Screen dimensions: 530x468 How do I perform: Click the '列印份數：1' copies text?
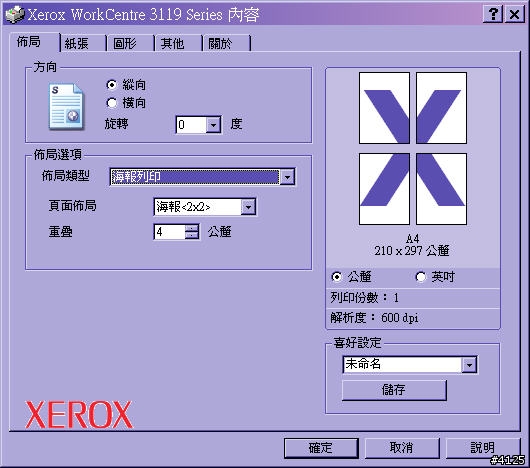coord(365,298)
